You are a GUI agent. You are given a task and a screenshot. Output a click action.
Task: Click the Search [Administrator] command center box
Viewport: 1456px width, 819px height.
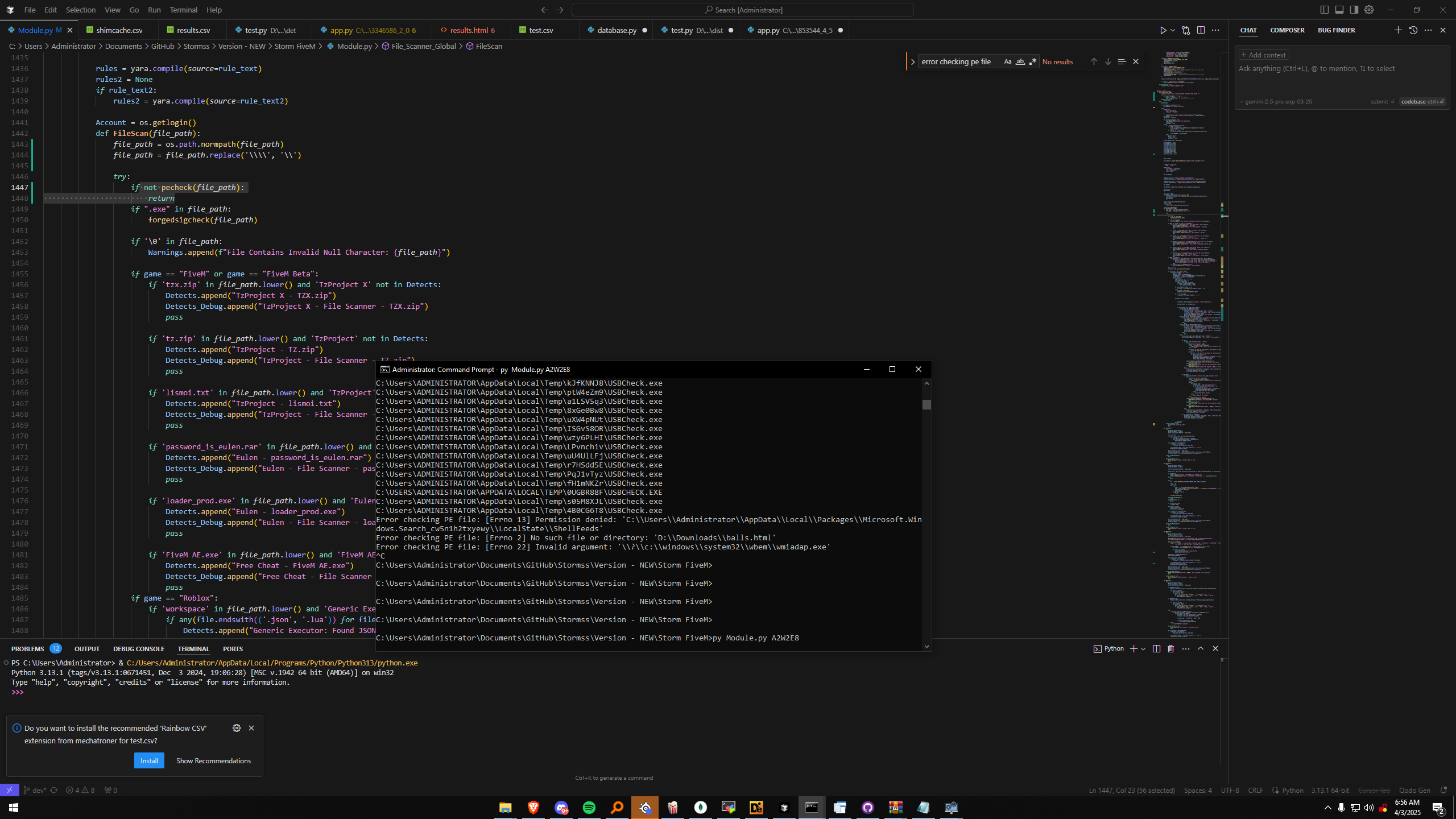(x=743, y=10)
